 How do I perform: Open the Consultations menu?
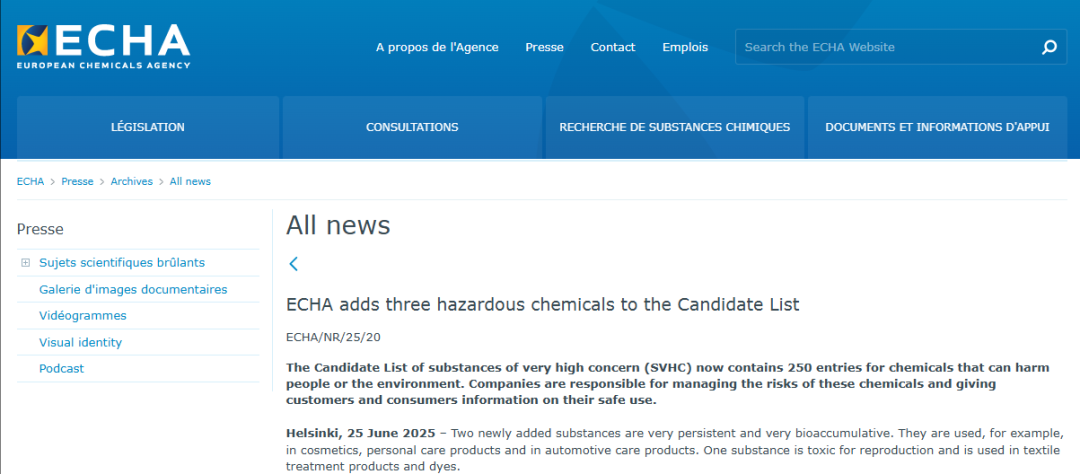coord(412,127)
